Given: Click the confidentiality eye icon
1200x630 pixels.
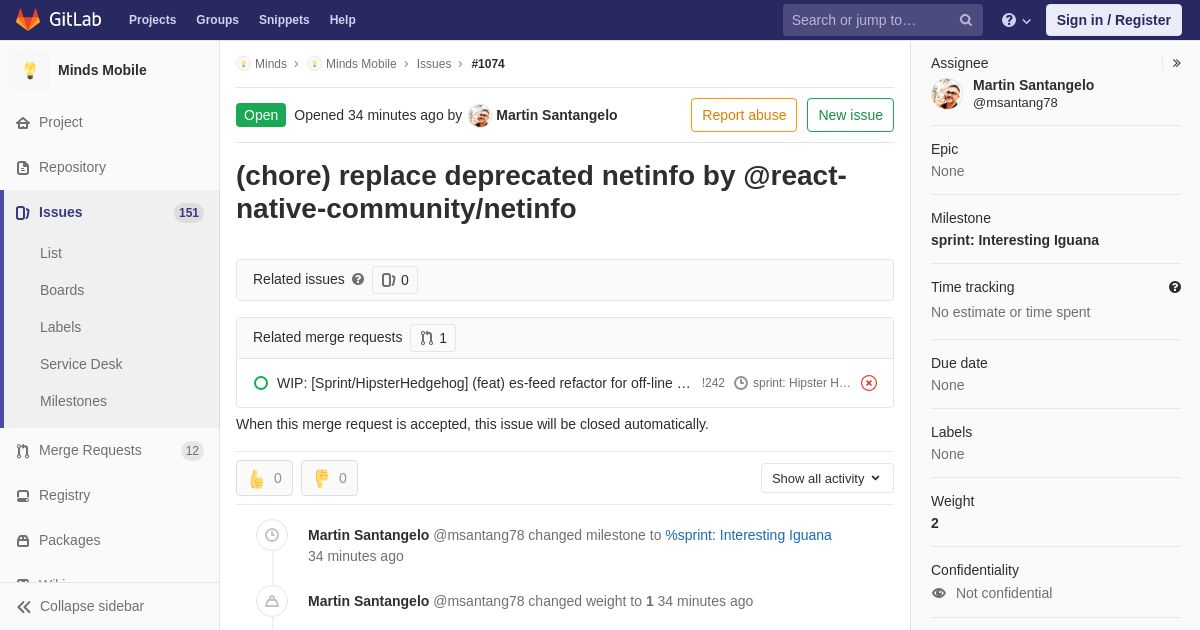Looking at the screenshot, I should (939, 593).
